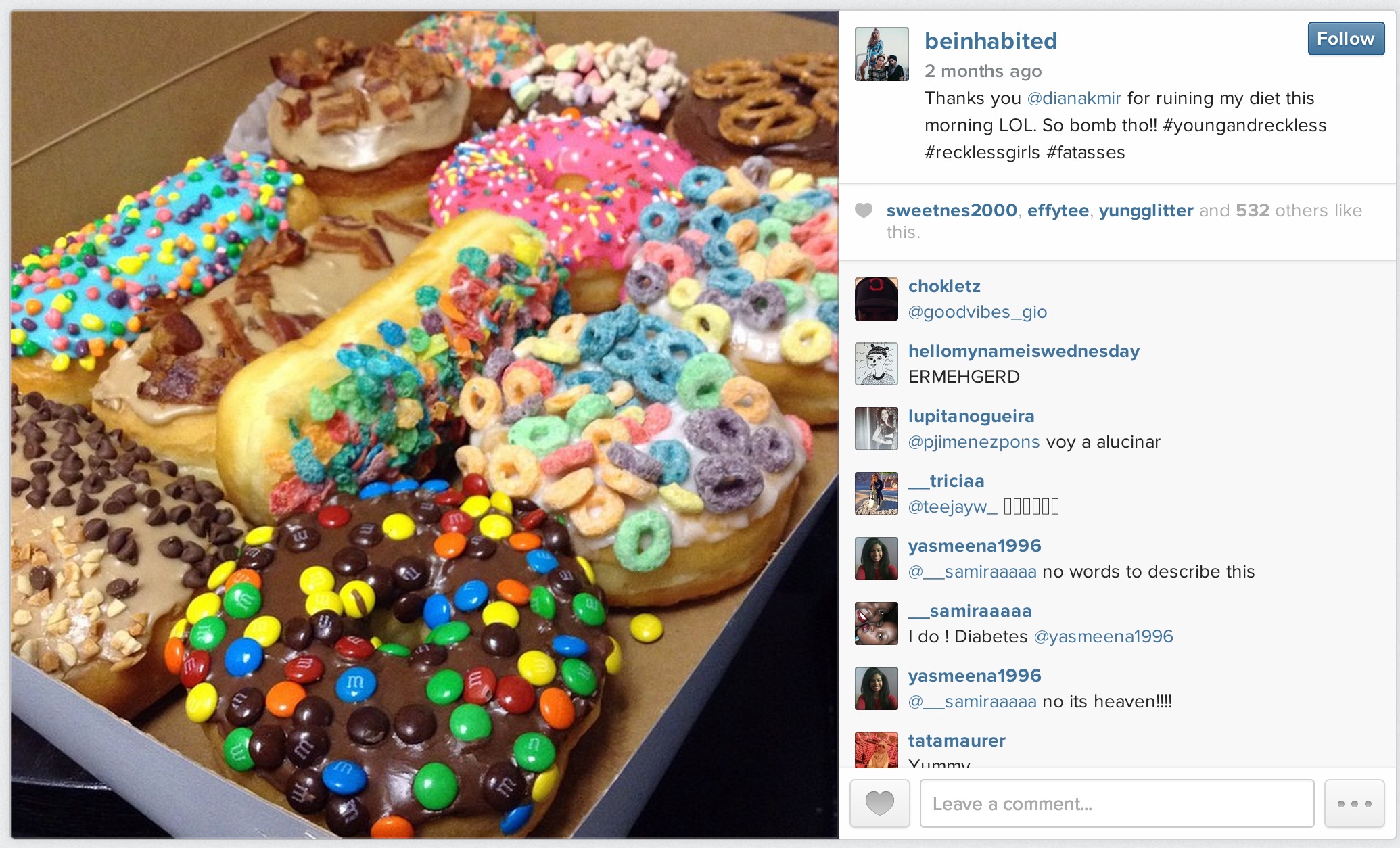Open hellomynameiswednesday's sketch avatar

(876, 364)
